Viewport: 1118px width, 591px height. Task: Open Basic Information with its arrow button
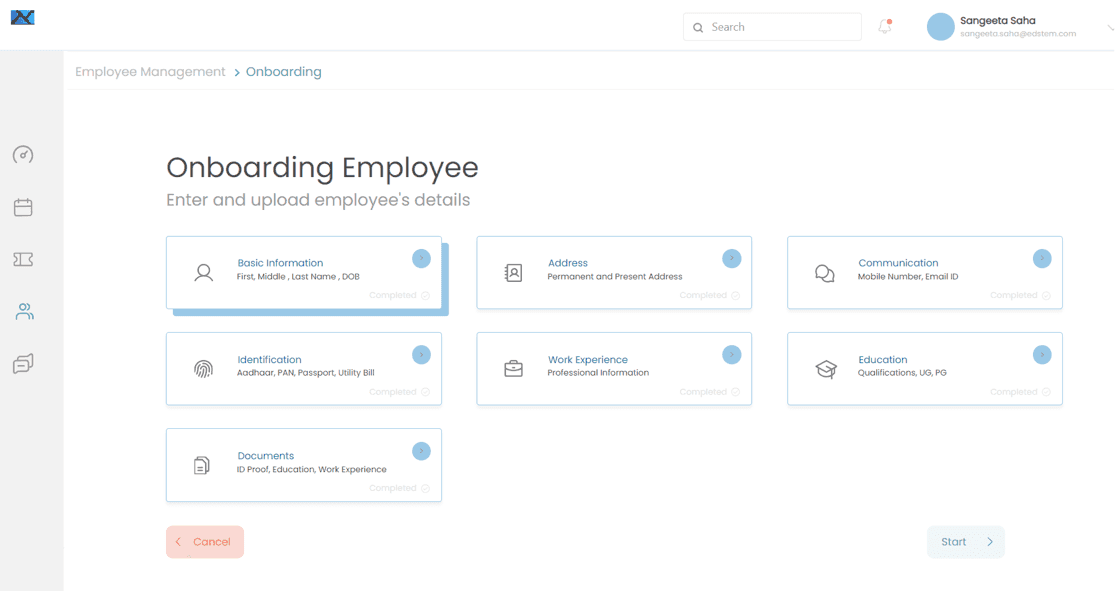(x=421, y=259)
